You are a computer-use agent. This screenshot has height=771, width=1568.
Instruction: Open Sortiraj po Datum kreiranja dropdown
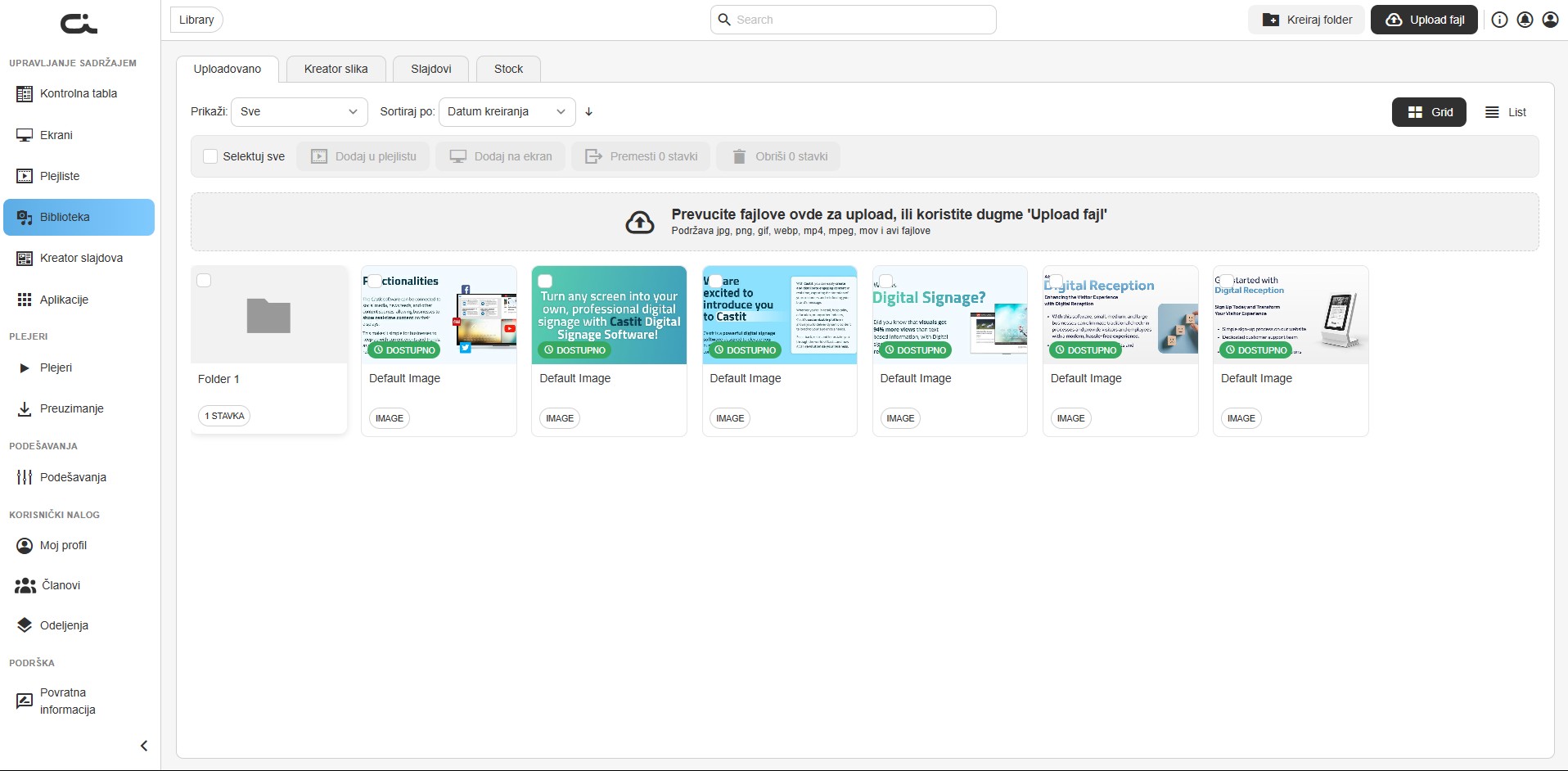pyautogui.click(x=507, y=111)
